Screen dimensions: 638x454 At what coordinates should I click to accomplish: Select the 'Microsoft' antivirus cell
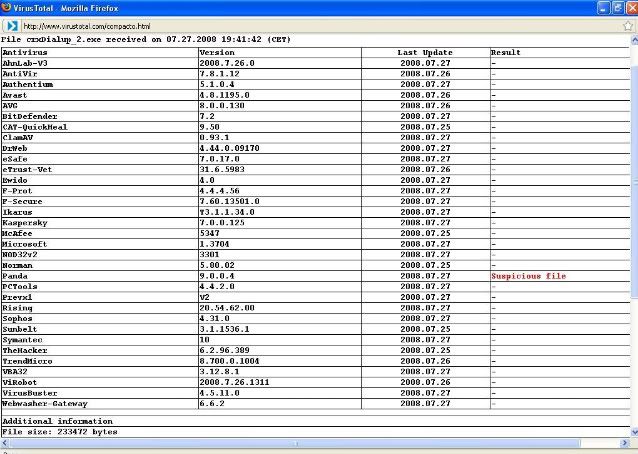(100, 244)
